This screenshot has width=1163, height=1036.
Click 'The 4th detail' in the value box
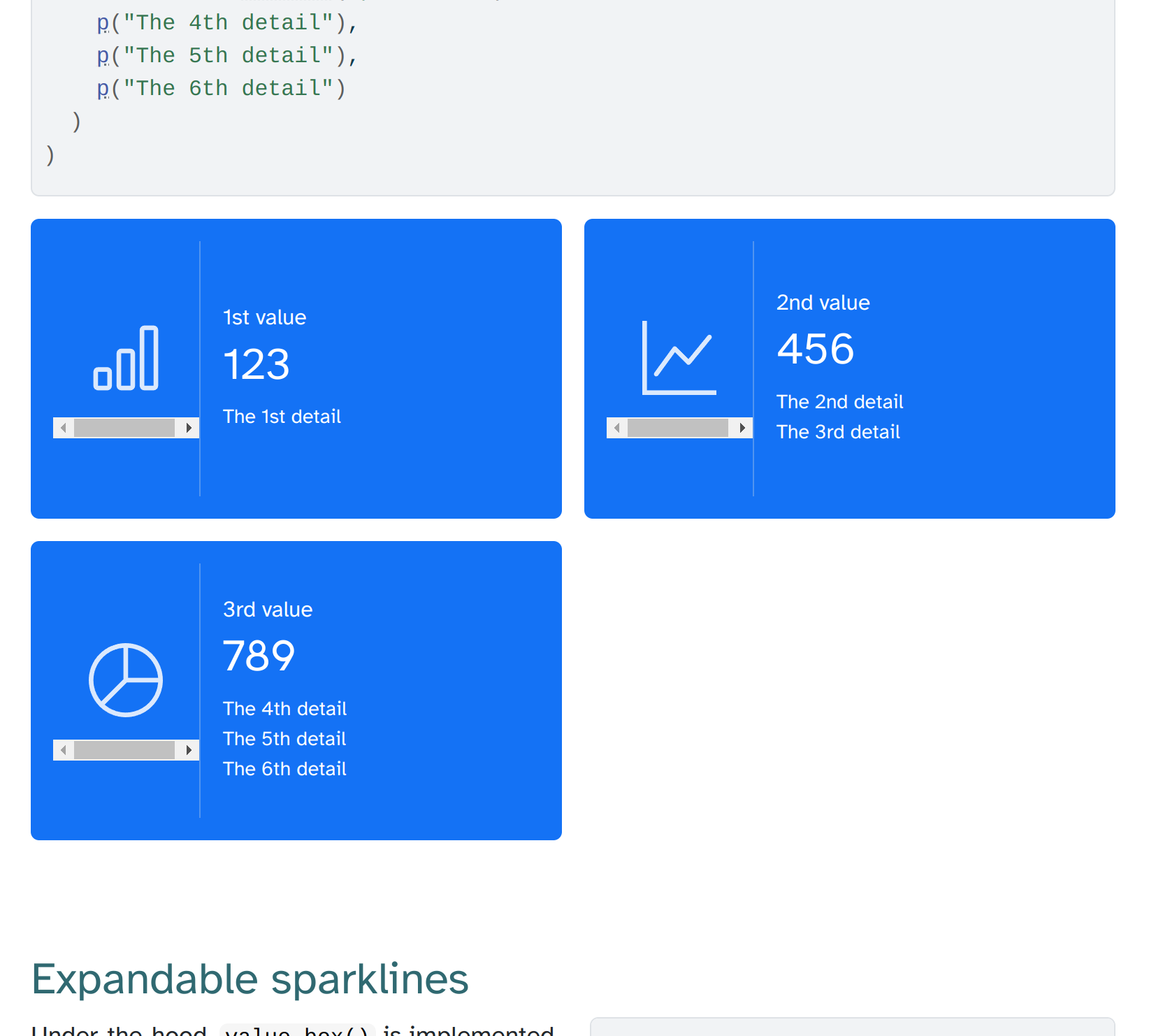[284, 709]
